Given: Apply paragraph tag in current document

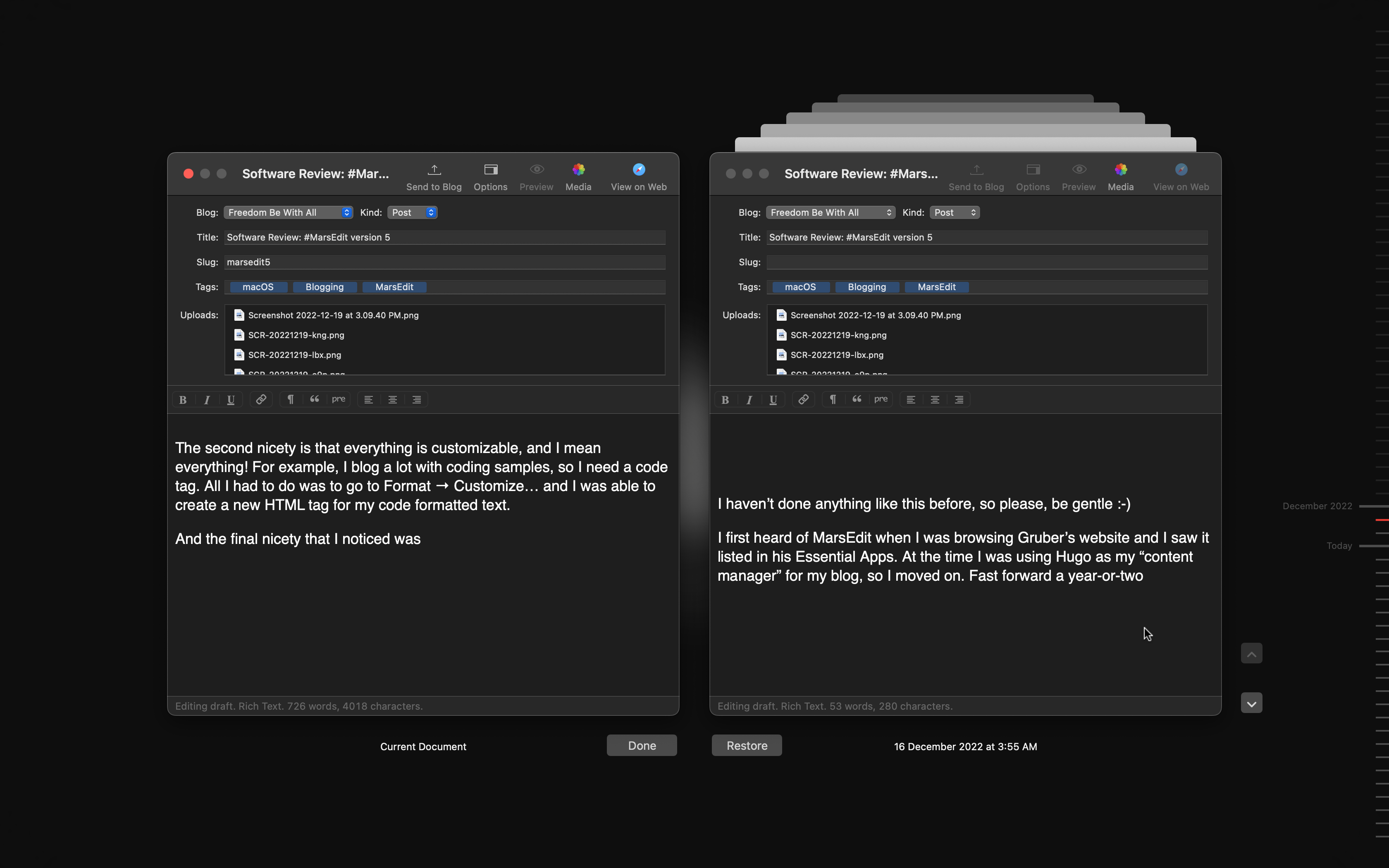Looking at the screenshot, I should tap(291, 400).
